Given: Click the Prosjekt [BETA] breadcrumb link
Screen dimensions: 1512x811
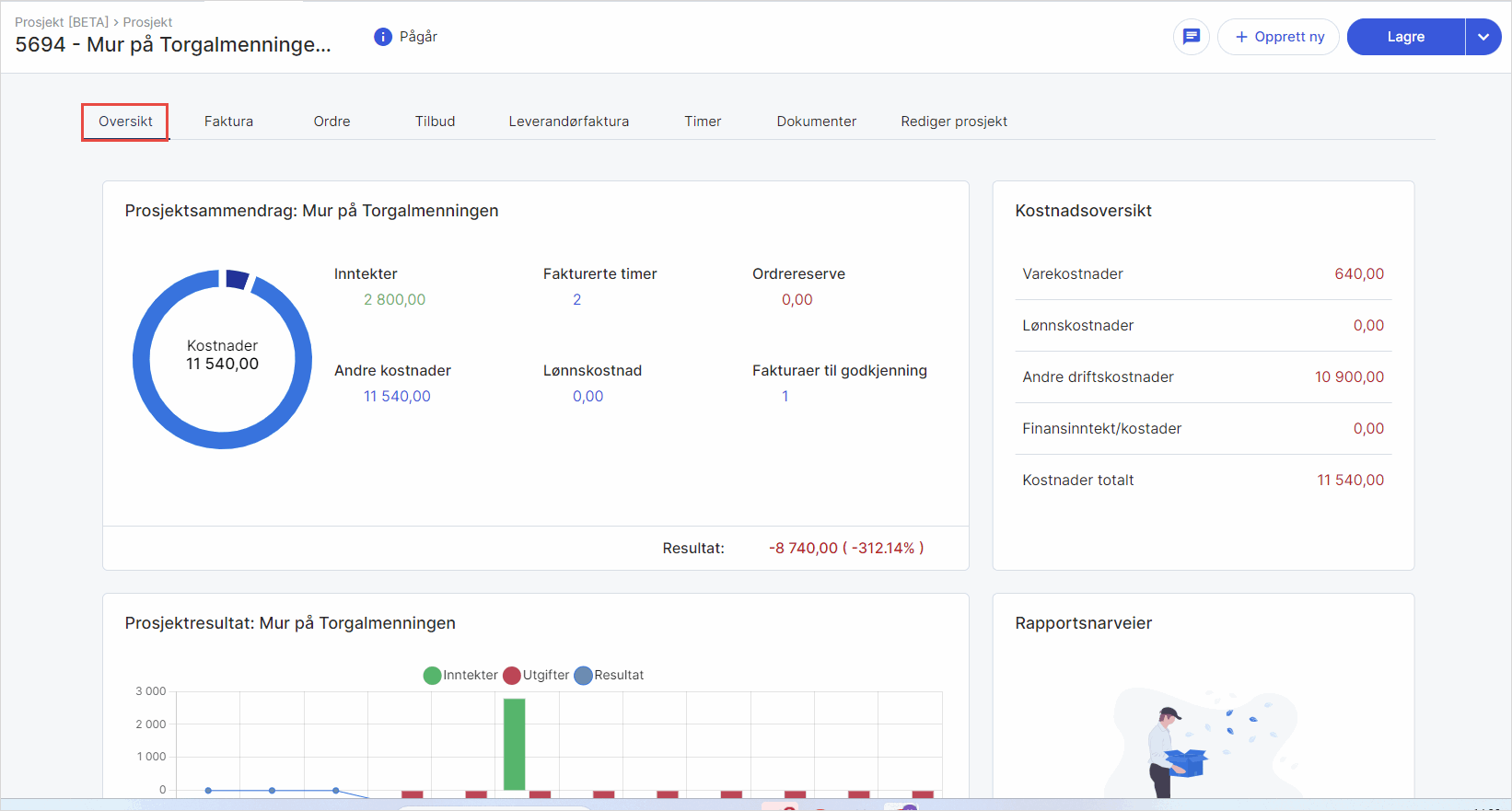Looking at the screenshot, I should [x=61, y=22].
